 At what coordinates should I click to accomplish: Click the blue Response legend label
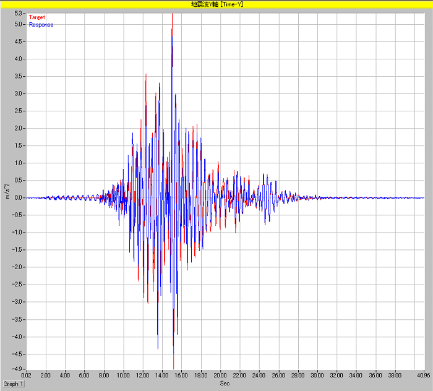(41, 25)
